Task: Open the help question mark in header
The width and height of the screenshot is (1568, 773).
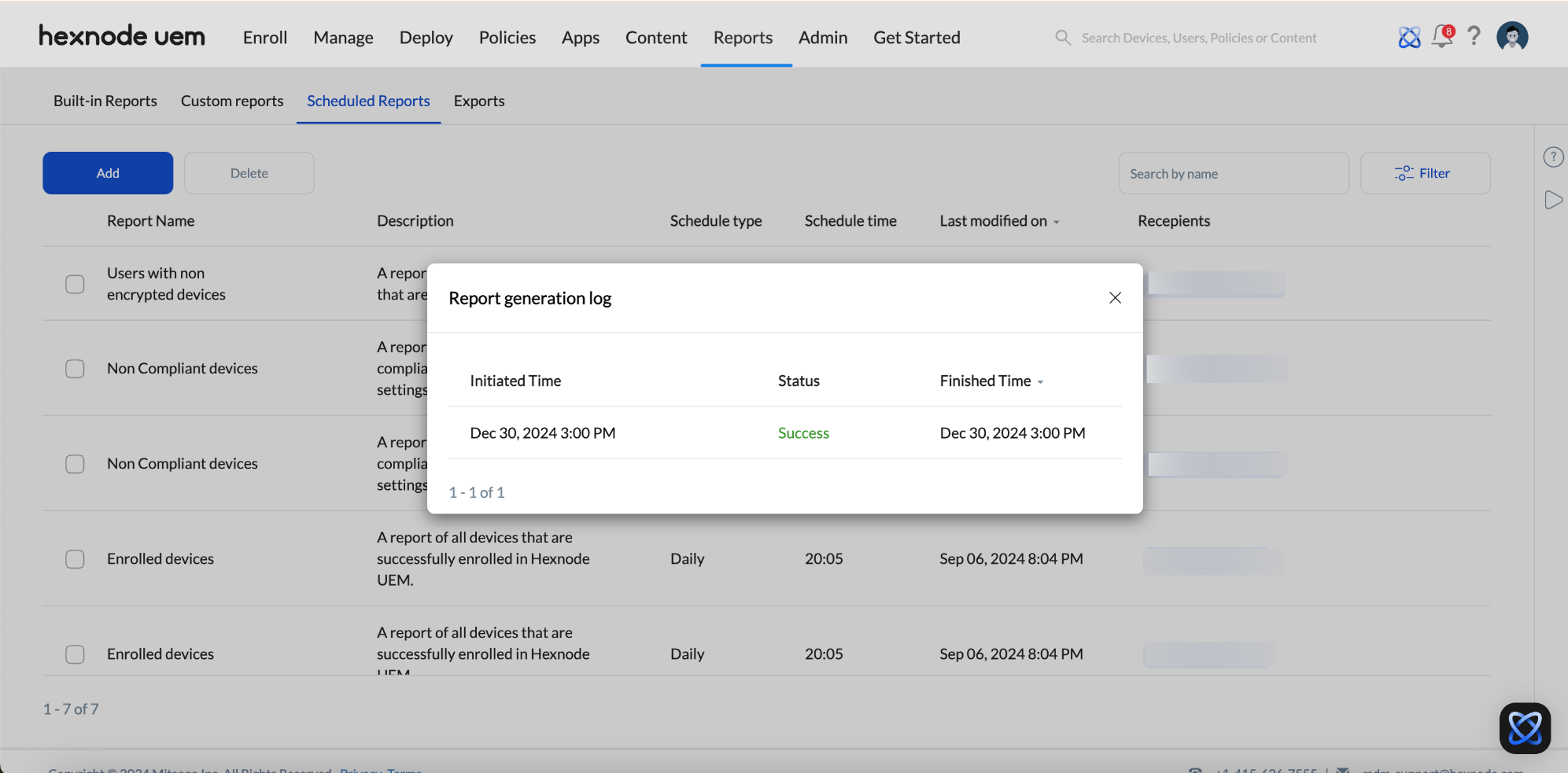Action: tap(1474, 36)
